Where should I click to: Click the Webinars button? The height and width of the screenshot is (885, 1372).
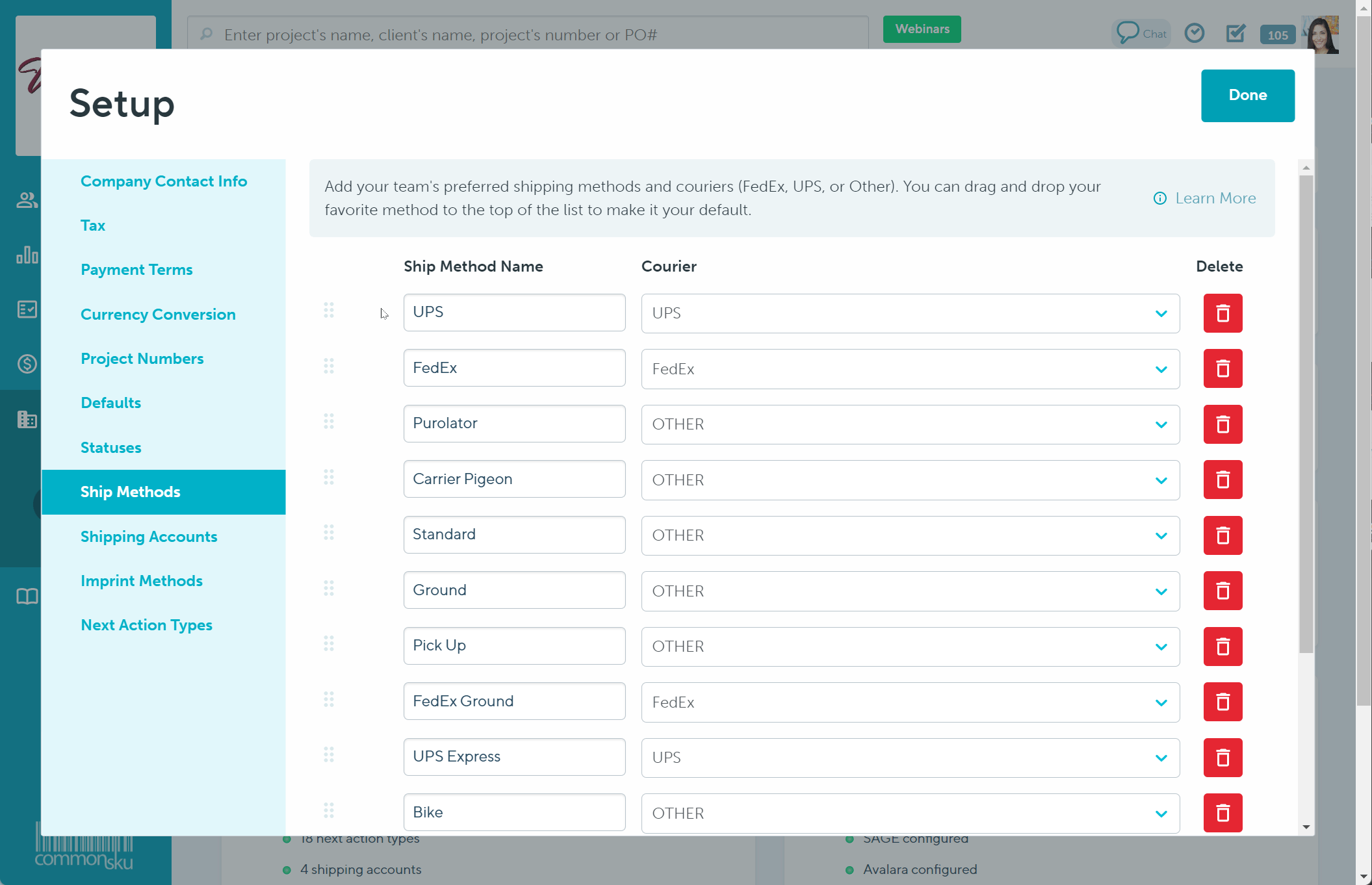[922, 29]
